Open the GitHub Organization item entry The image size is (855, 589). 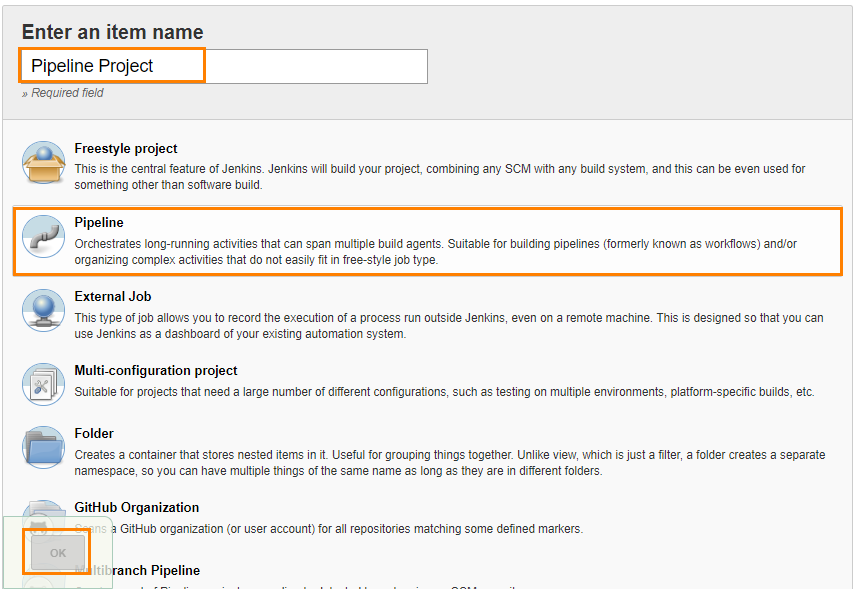136,507
